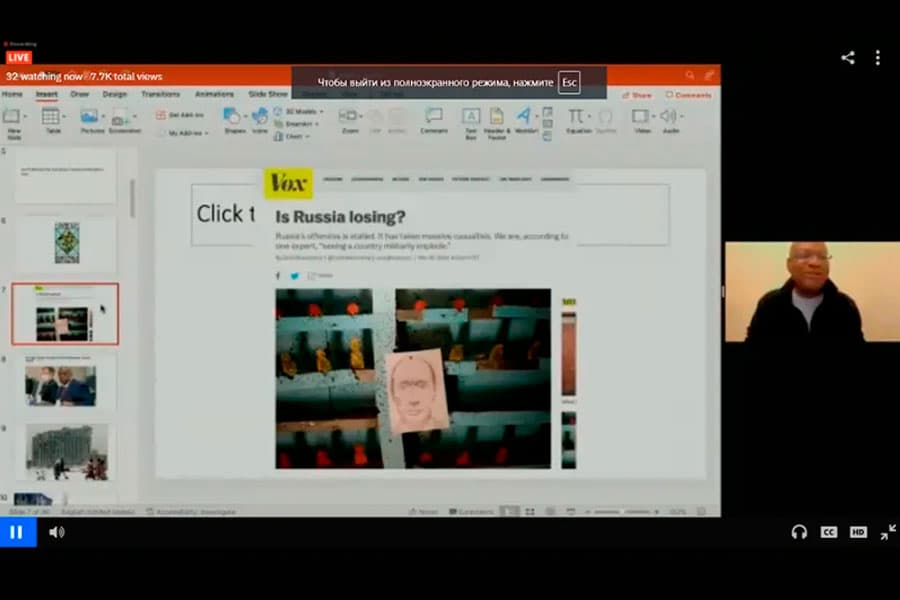Toggle HD video quality
The image size is (900, 600).
pos(858,532)
